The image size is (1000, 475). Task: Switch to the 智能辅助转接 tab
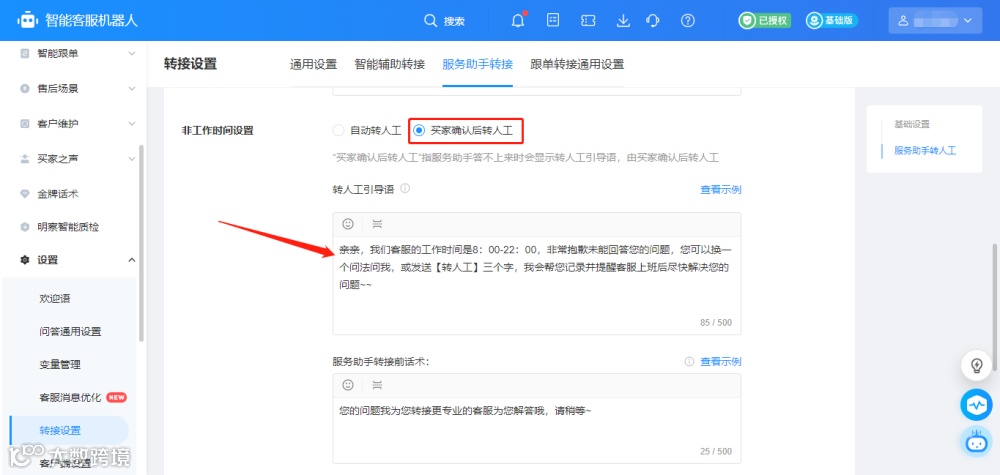pyautogui.click(x=390, y=64)
